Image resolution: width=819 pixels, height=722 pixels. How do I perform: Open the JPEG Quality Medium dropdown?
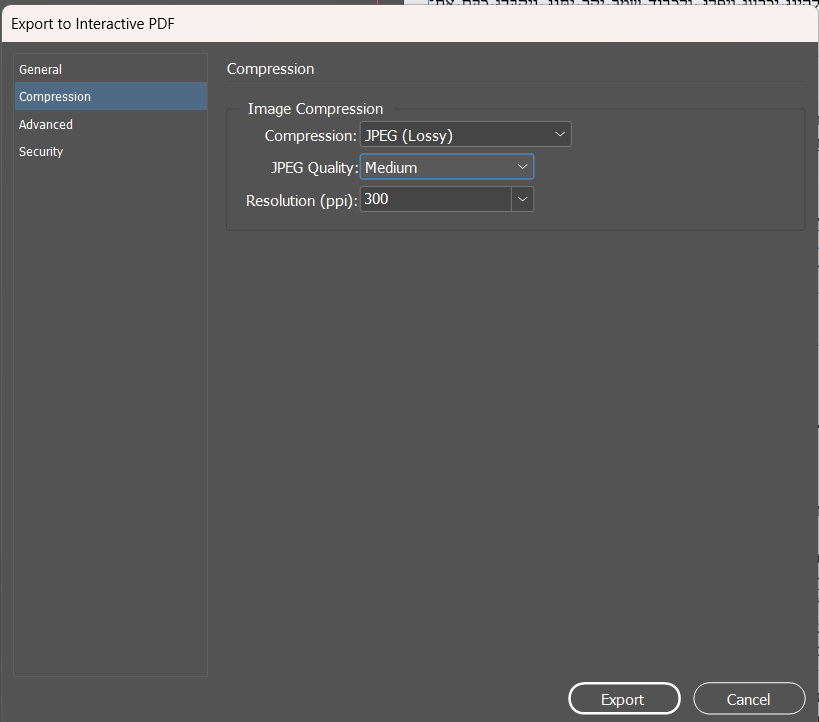point(447,167)
